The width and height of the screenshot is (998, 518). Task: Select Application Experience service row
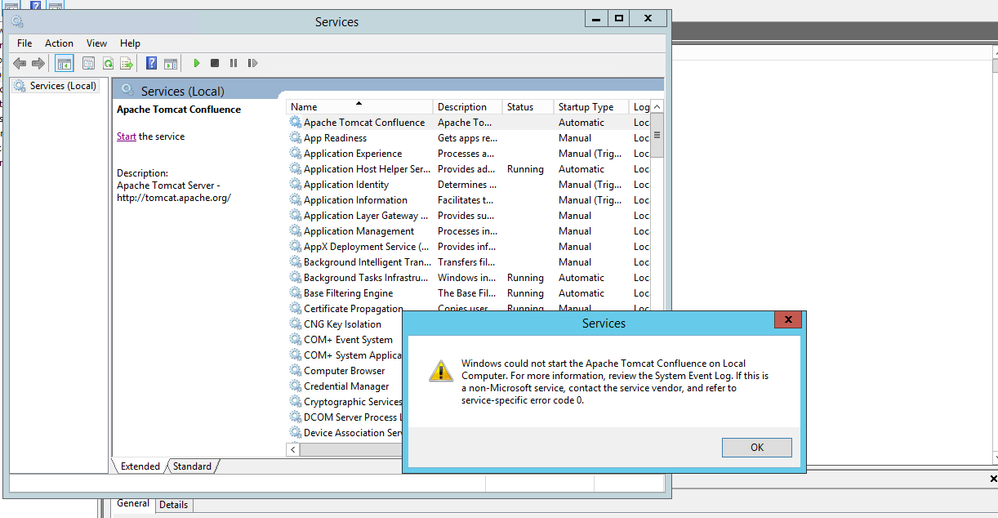[470, 153]
